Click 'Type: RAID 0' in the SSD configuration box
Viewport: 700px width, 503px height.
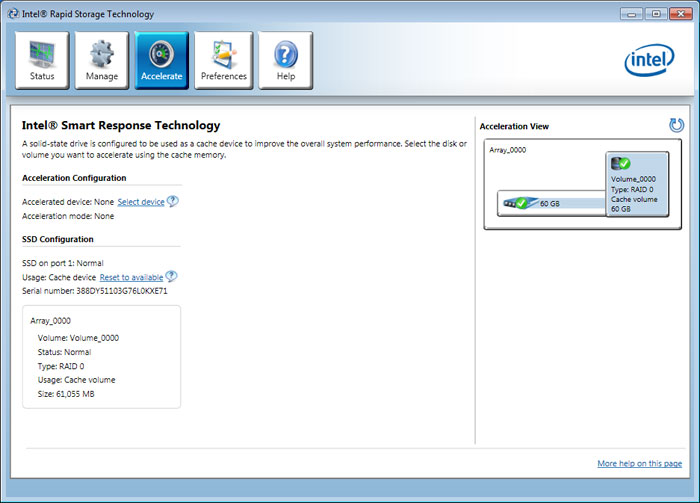tap(61, 366)
